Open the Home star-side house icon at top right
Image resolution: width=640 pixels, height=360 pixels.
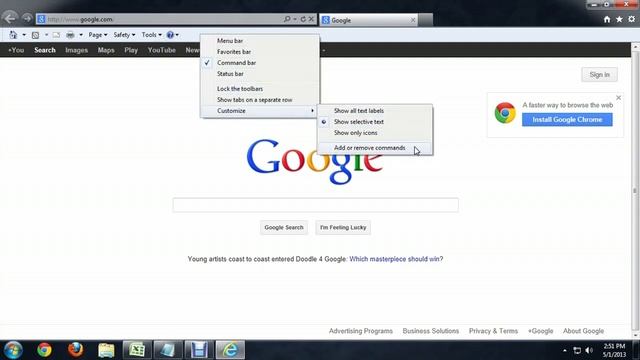(607, 19)
